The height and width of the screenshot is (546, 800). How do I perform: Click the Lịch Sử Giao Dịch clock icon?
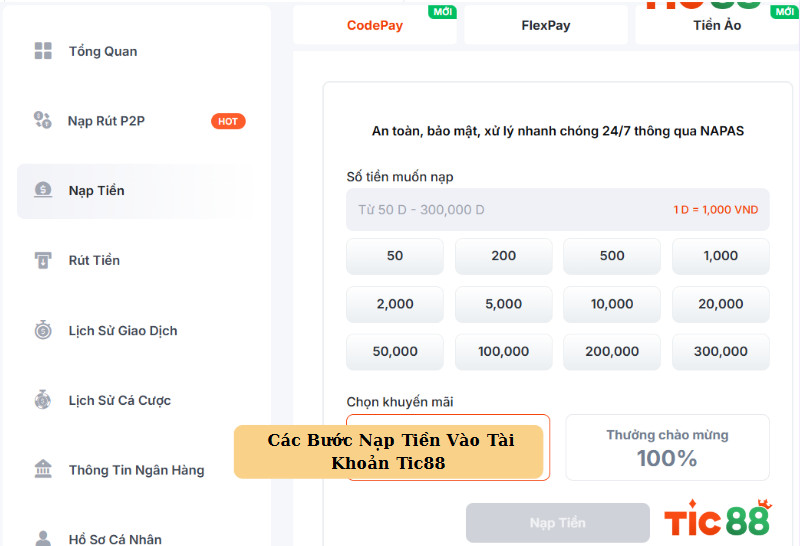43,330
